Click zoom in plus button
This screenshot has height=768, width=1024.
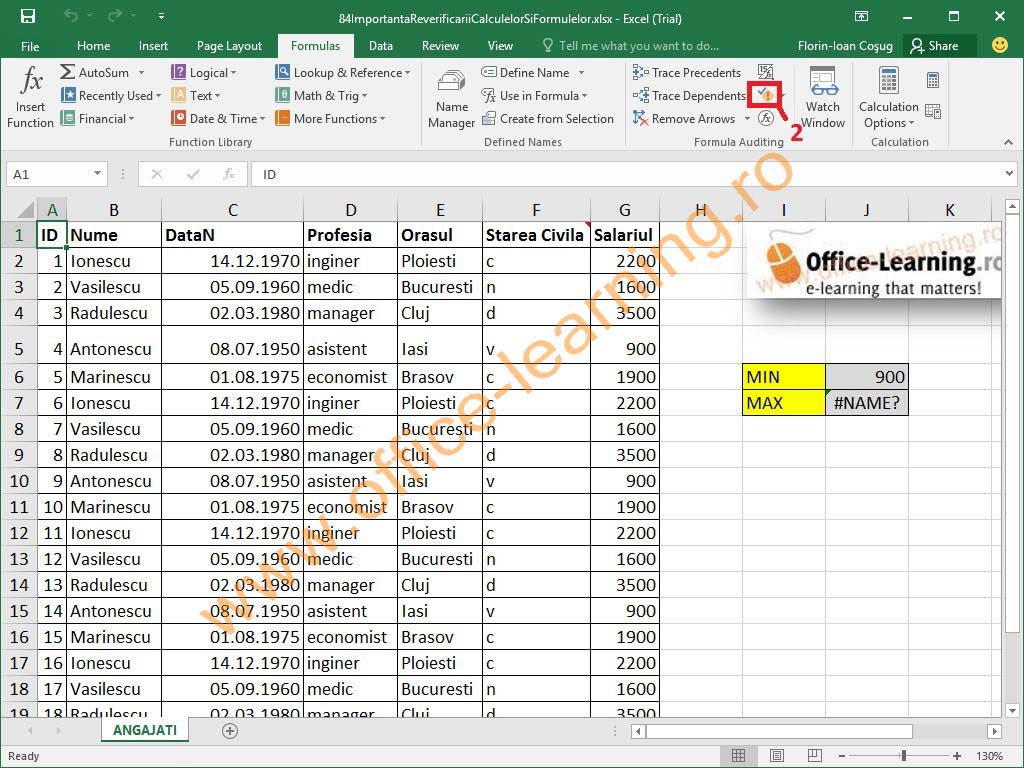point(957,756)
